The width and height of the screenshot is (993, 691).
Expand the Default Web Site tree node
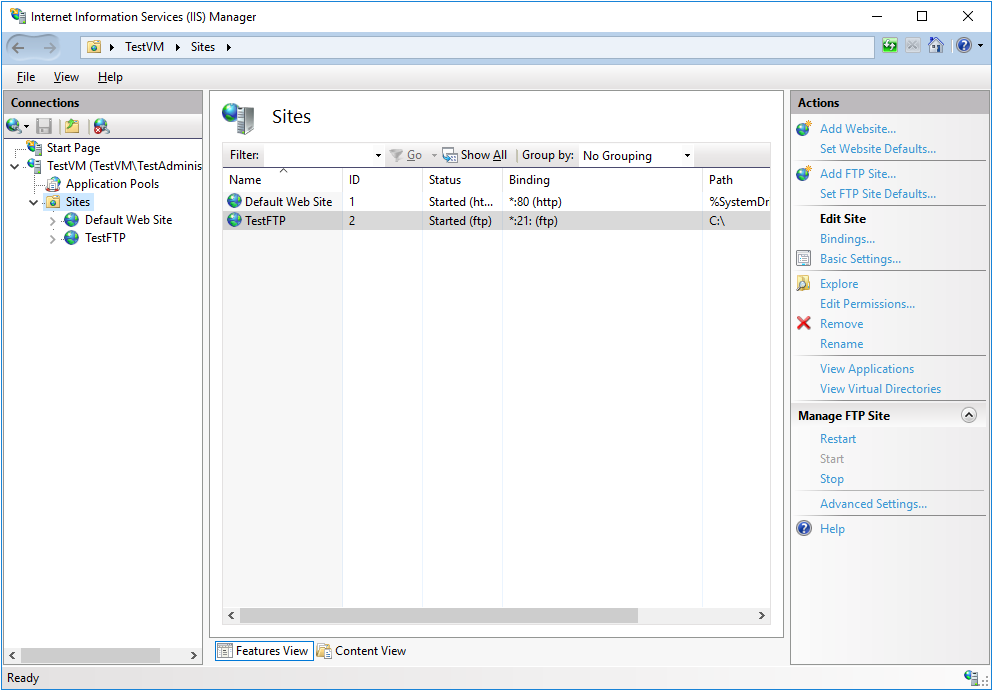tap(53, 221)
